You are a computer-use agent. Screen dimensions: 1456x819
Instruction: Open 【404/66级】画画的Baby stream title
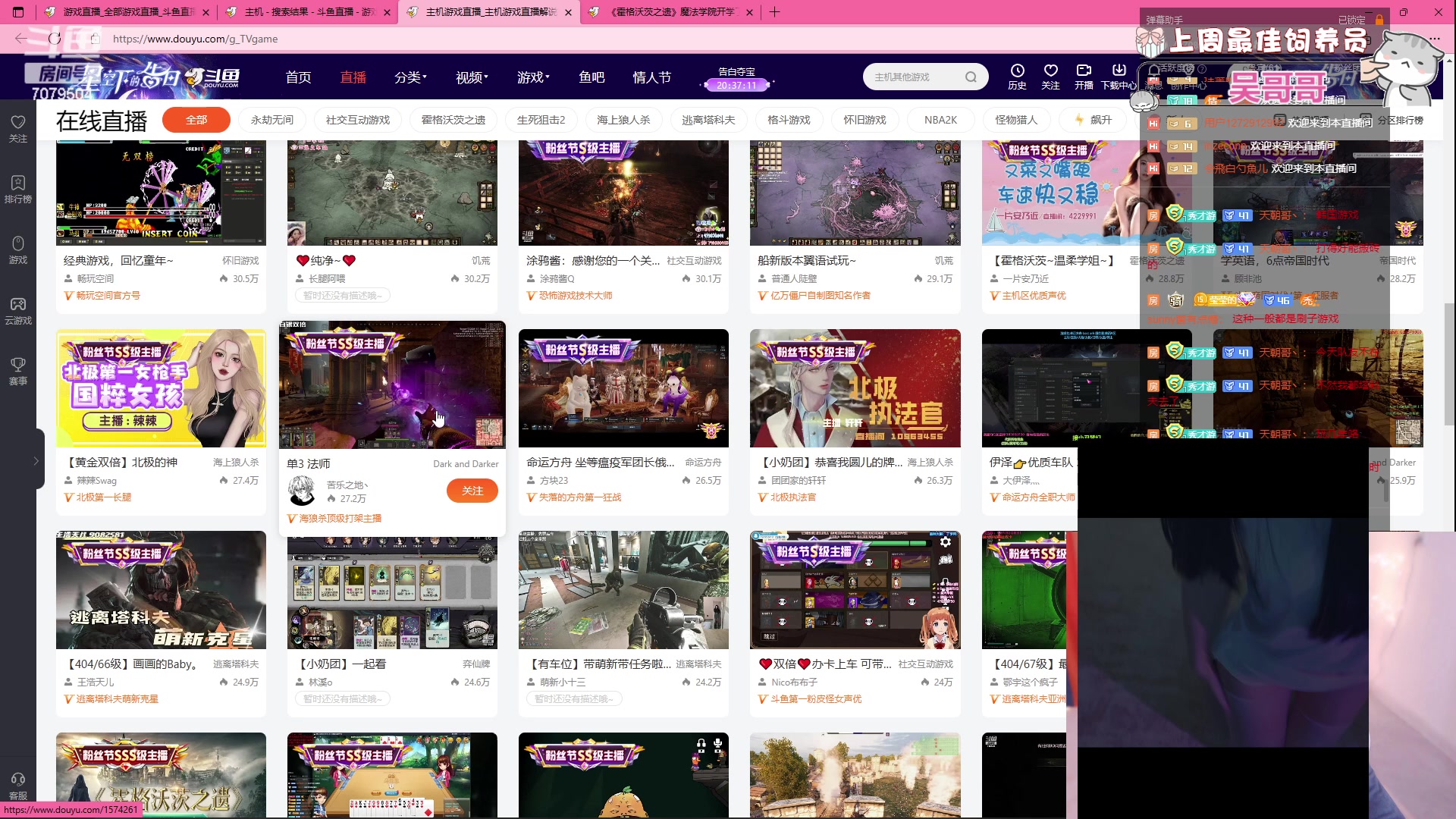point(133,664)
